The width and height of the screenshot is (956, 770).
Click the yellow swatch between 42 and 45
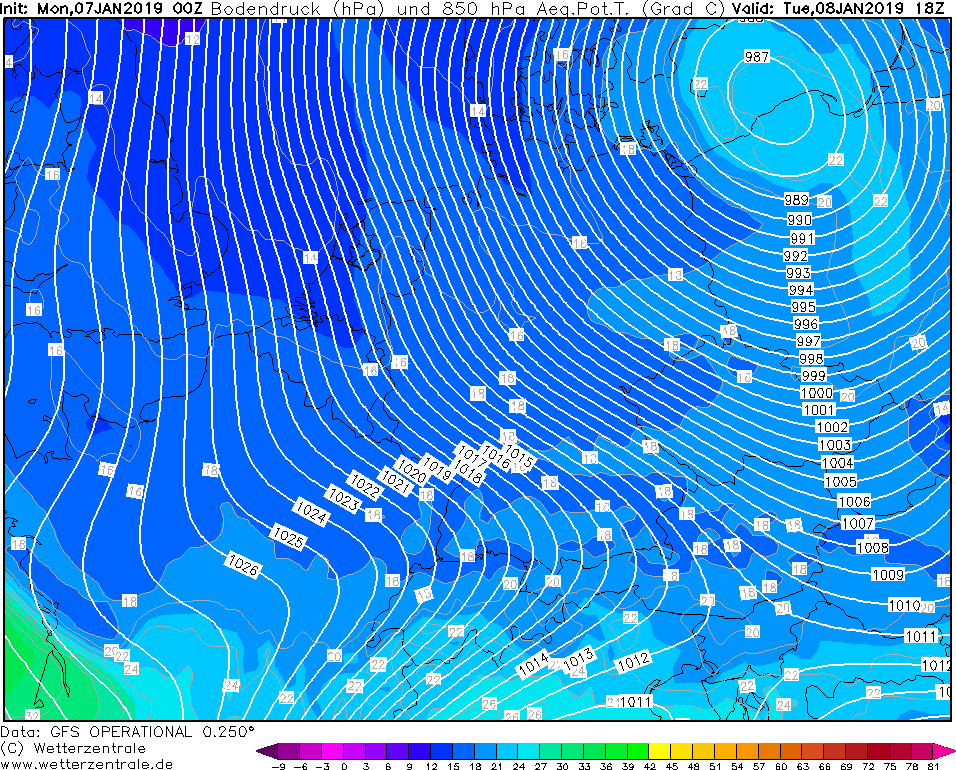point(659,750)
